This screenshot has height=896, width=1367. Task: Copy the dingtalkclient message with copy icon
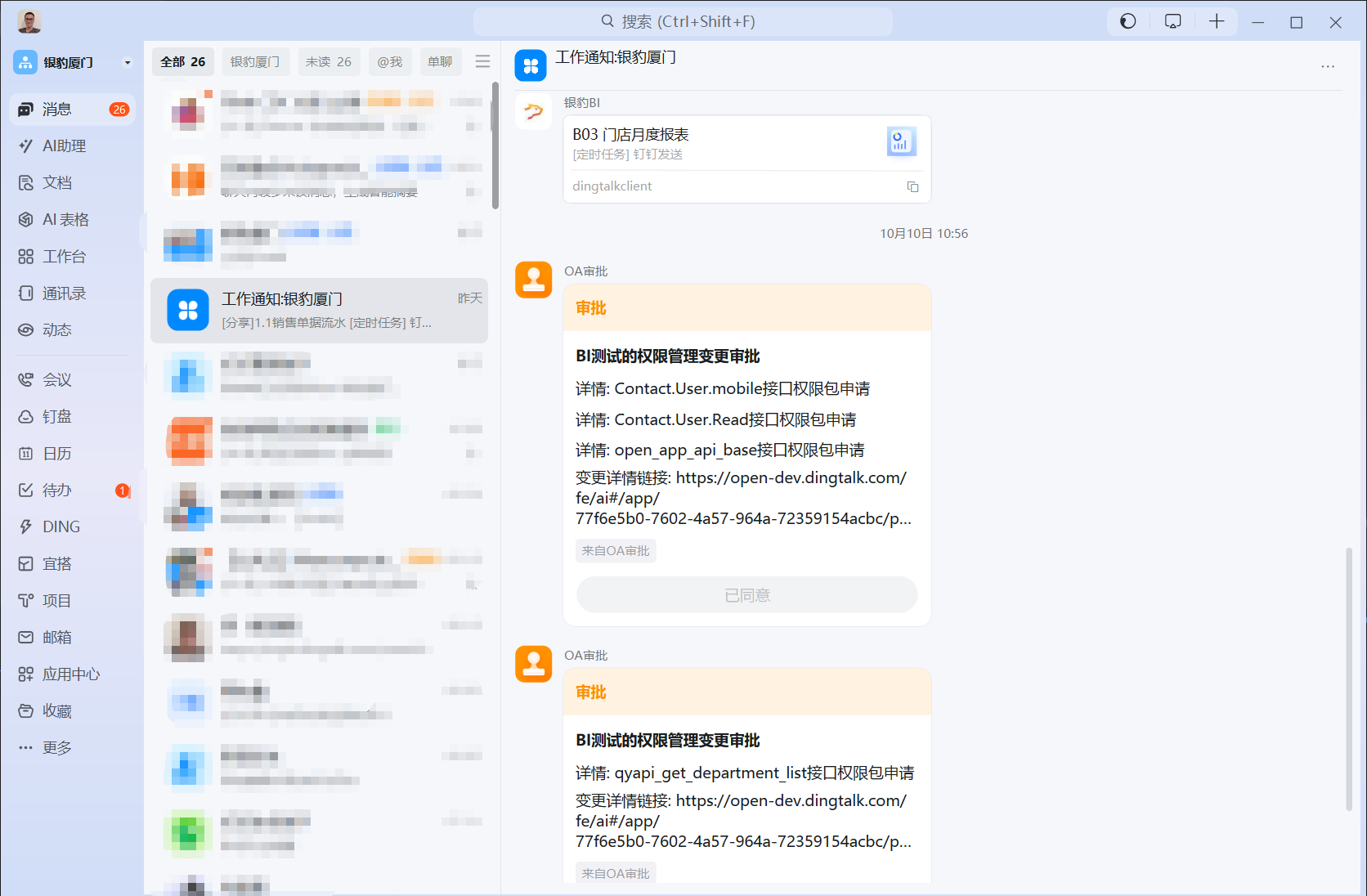coord(912,186)
